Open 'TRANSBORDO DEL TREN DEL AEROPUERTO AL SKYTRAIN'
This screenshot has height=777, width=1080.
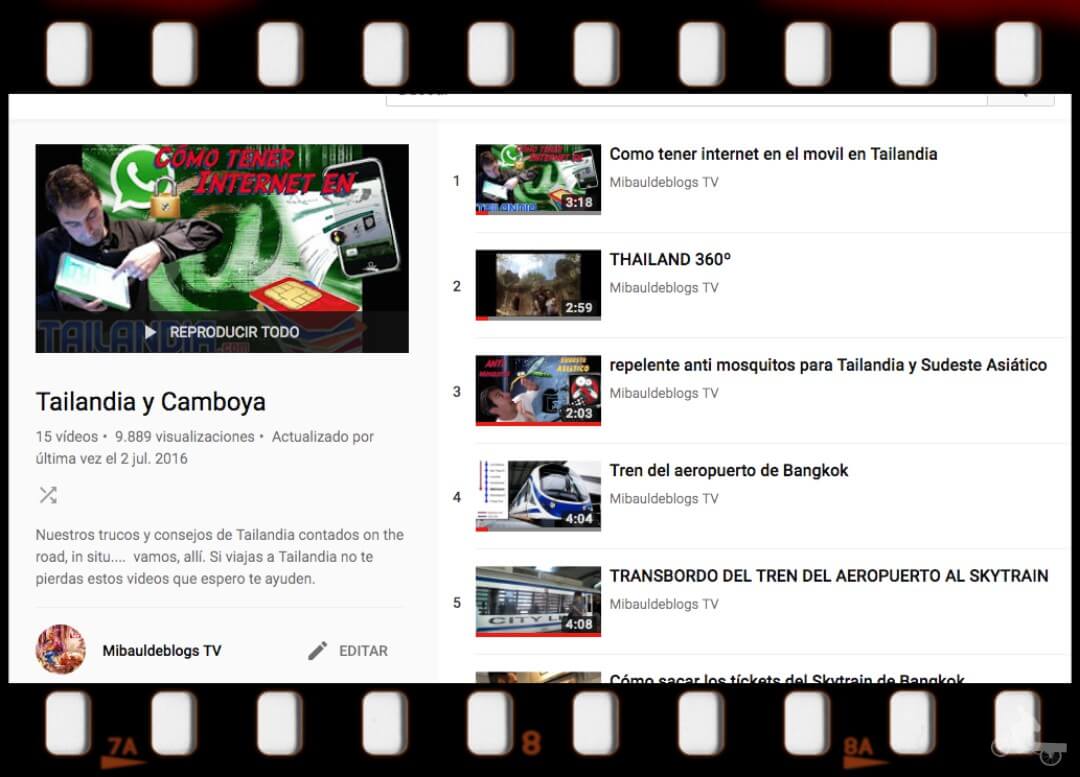(x=829, y=576)
